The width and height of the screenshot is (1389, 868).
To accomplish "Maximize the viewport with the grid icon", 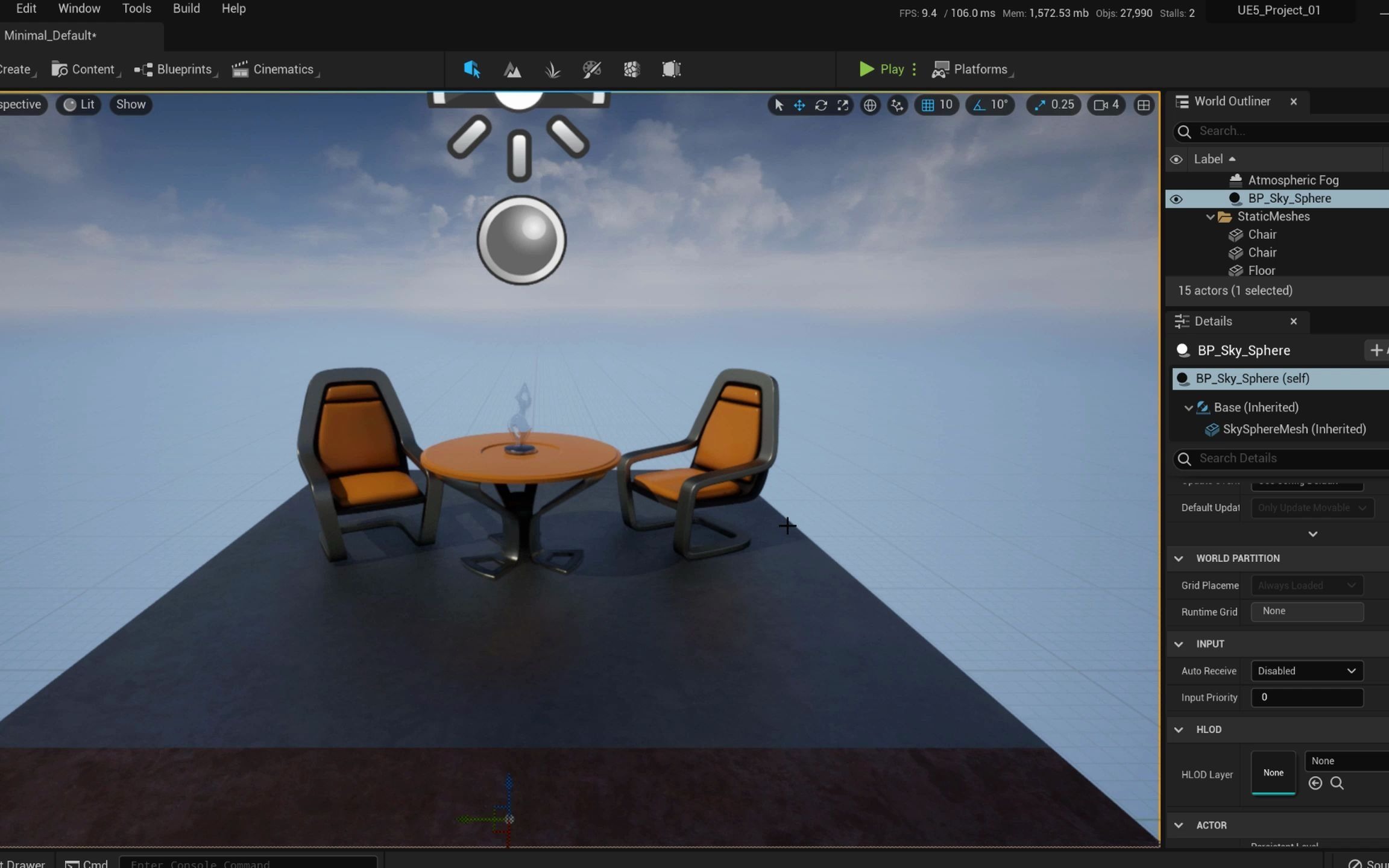I will click(1143, 105).
